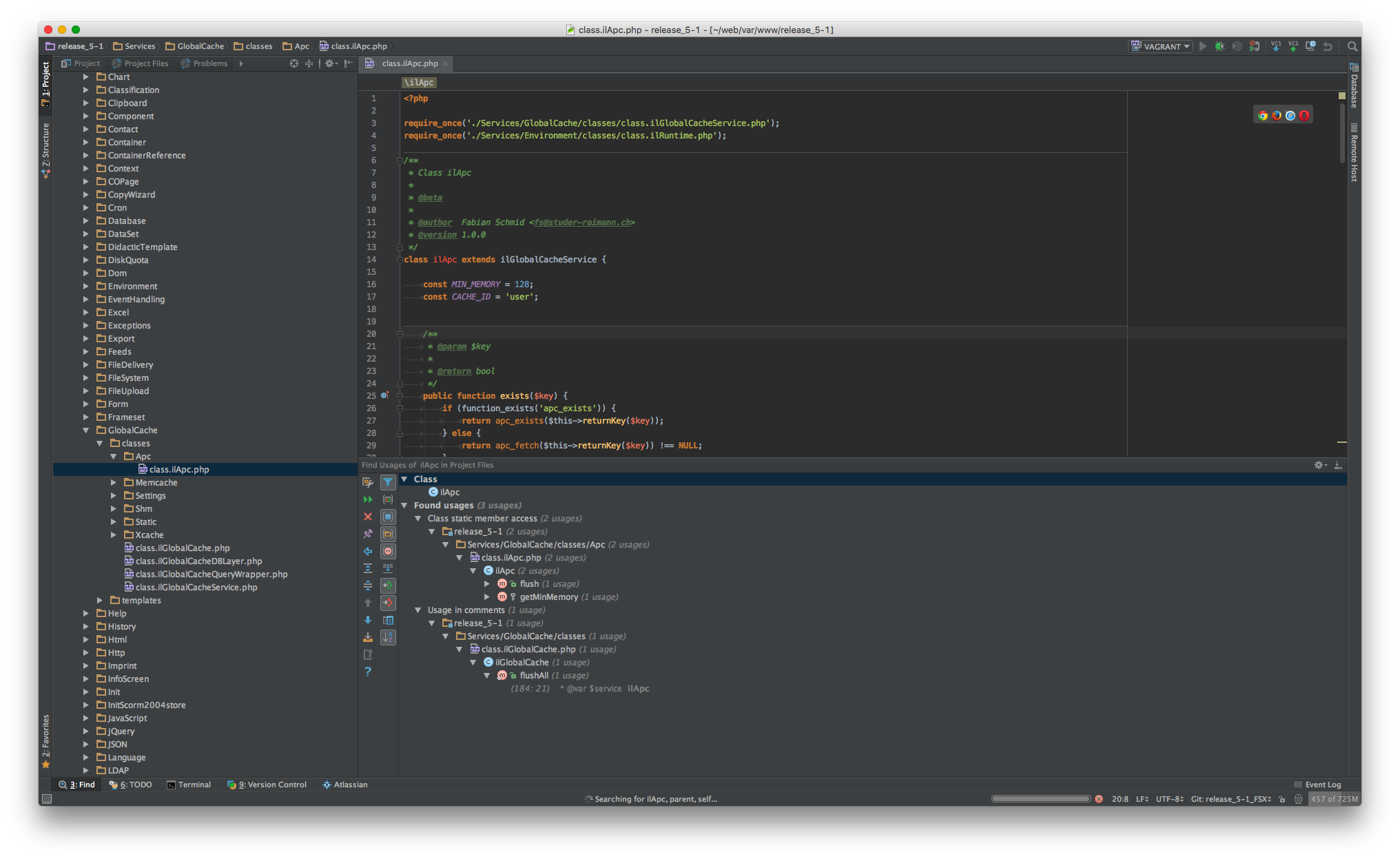
Task: Open the Event Log button
Action: [x=1317, y=785]
